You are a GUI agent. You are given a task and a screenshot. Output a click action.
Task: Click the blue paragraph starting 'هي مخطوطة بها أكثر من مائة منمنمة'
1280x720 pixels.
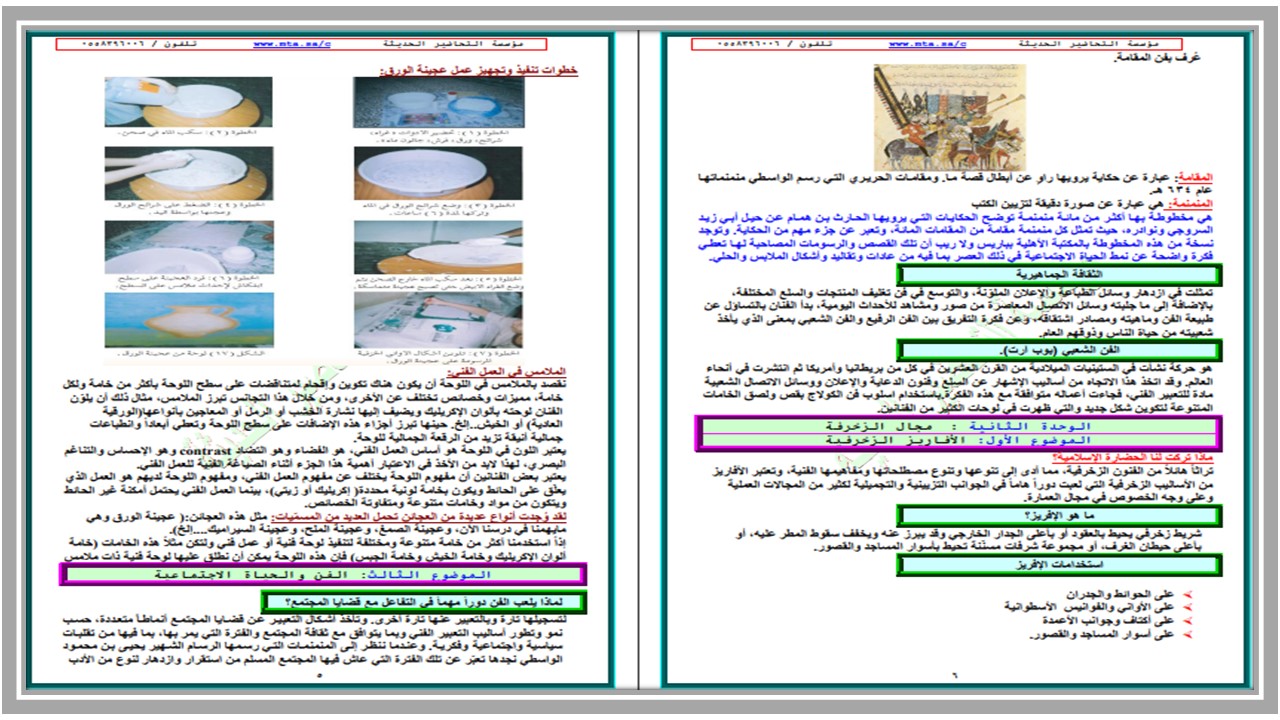click(x=960, y=238)
